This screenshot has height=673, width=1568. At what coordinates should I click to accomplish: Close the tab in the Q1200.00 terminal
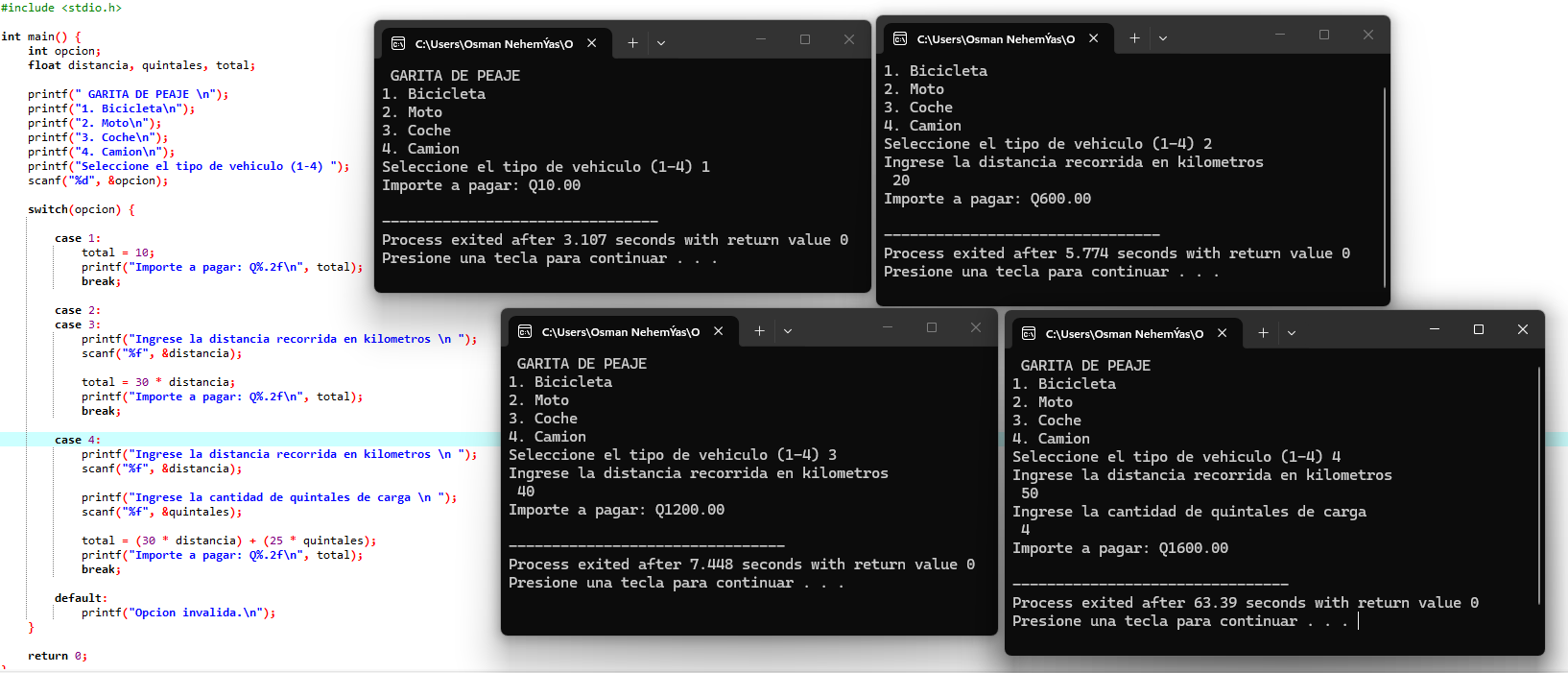pyautogui.click(x=719, y=331)
